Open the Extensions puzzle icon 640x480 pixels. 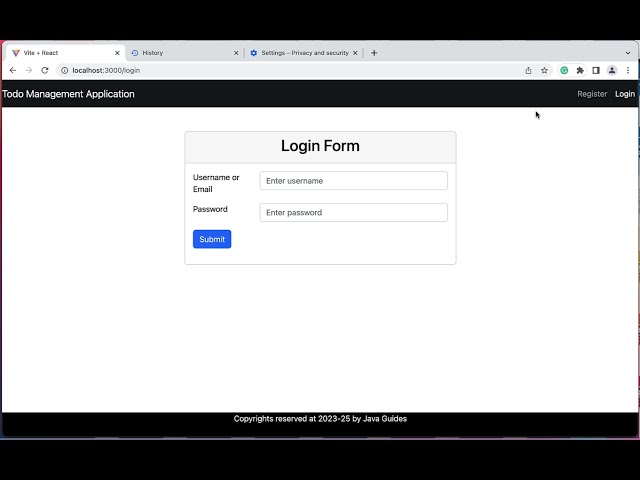tap(580, 70)
